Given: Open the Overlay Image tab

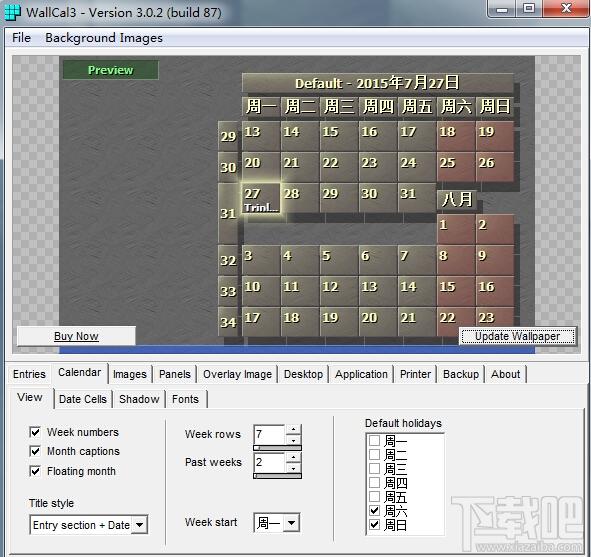Looking at the screenshot, I should [237, 374].
